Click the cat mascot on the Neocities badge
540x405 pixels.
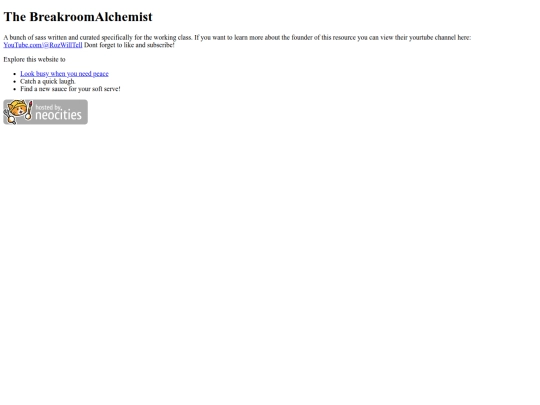click(17, 111)
